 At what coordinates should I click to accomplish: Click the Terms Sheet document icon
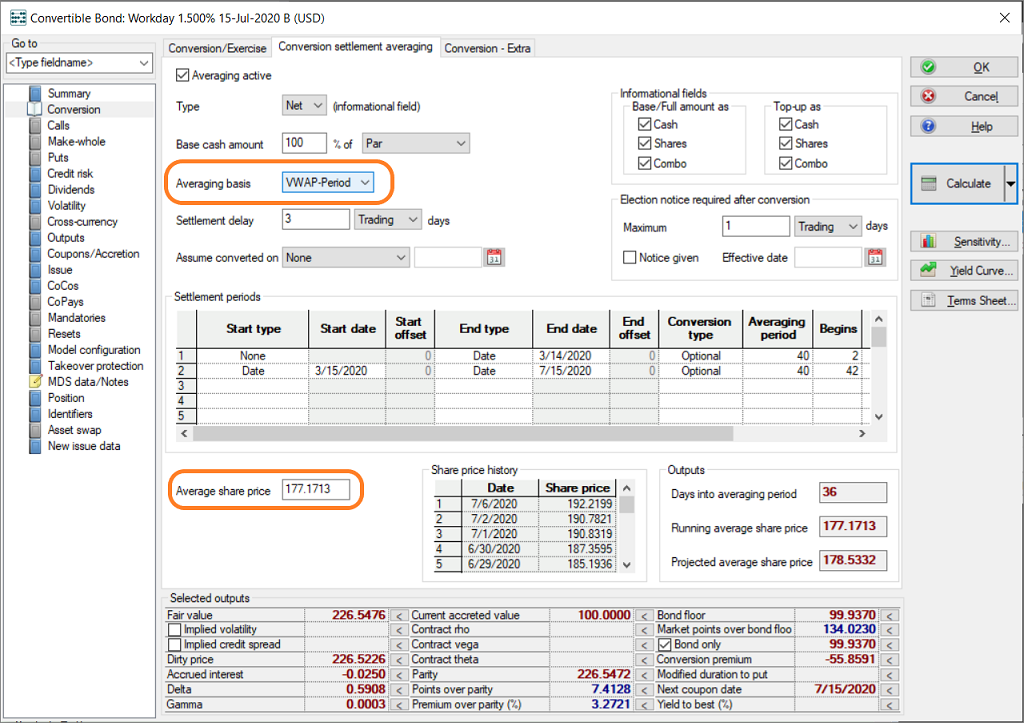tap(928, 300)
